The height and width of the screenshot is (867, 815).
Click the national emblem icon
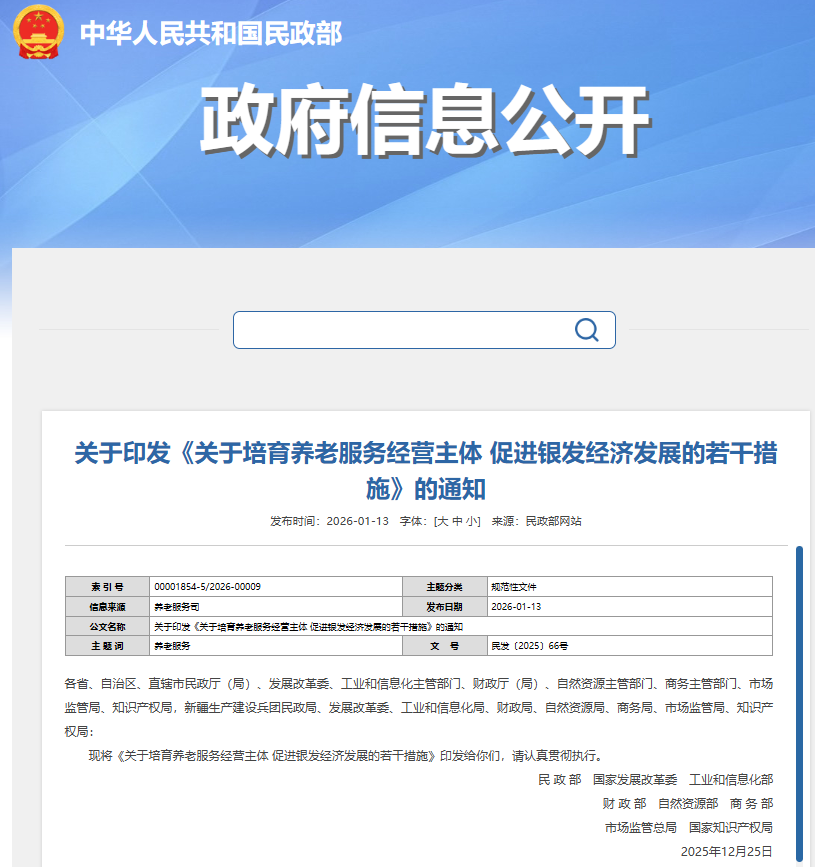[36, 35]
